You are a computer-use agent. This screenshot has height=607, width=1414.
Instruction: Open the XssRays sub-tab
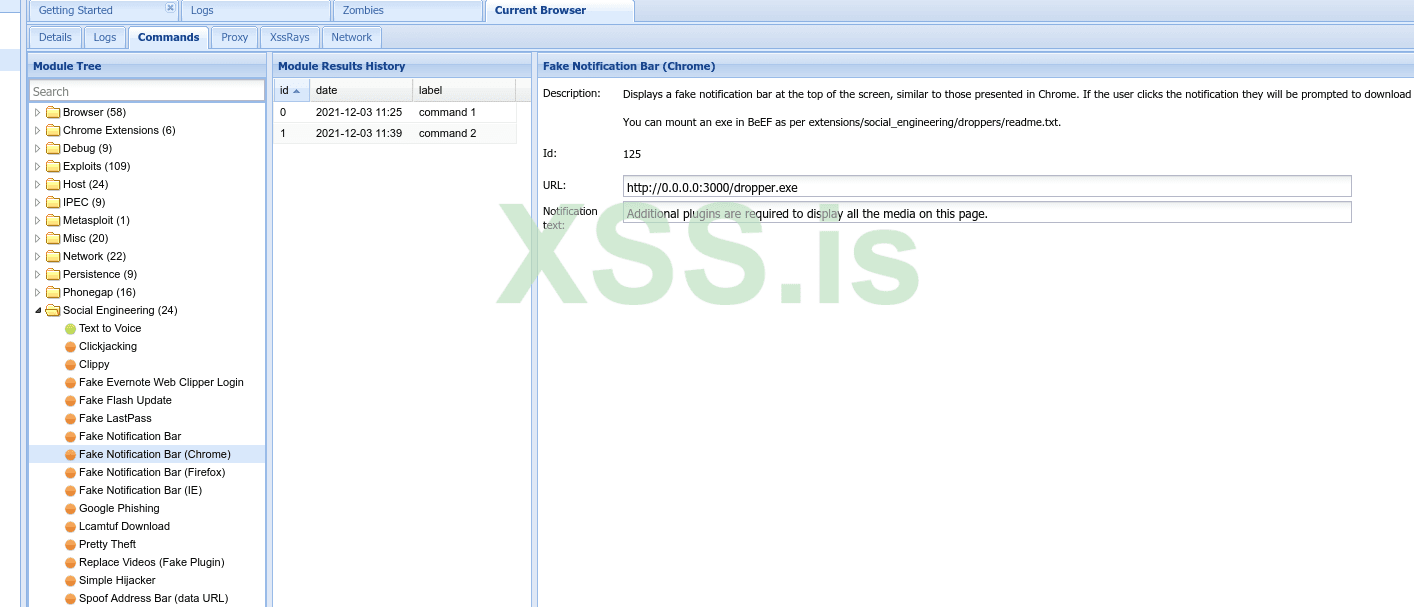(x=290, y=37)
